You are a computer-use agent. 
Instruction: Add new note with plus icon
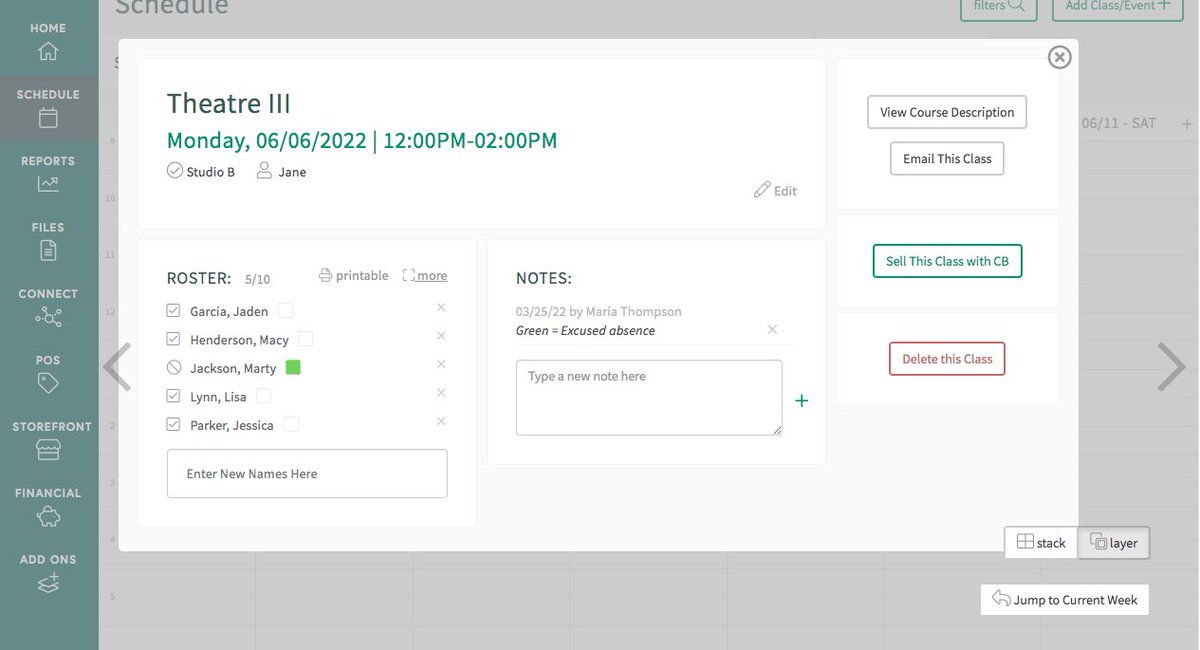point(801,401)
